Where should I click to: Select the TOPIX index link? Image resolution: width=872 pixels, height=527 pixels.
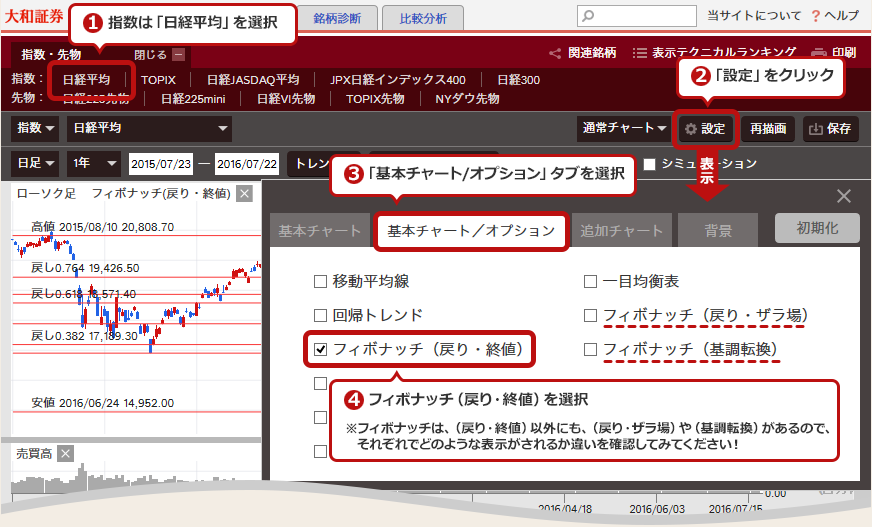[158, 80]
